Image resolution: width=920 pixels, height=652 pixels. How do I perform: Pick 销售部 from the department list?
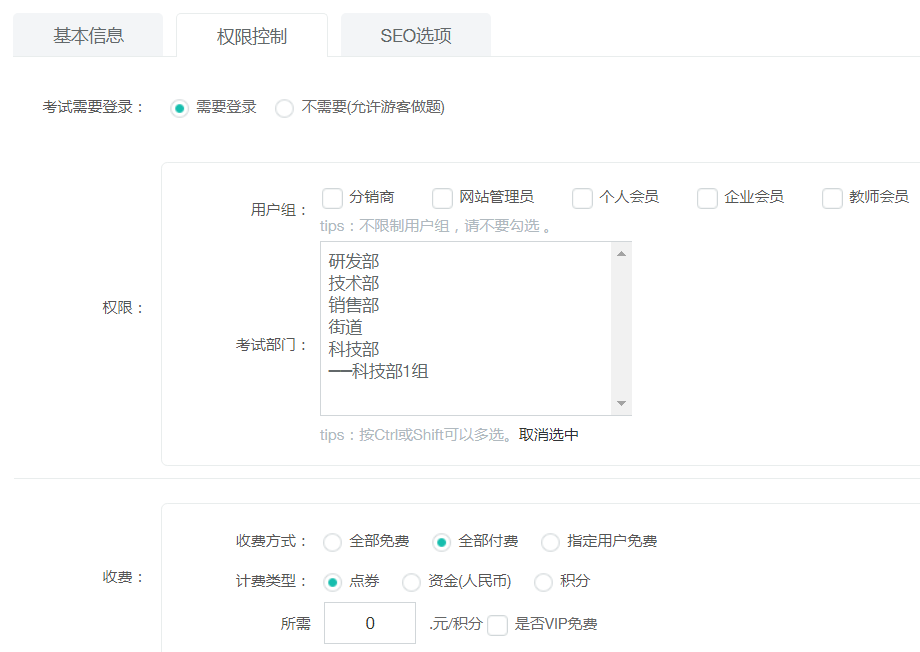click(x=354, y=306)
